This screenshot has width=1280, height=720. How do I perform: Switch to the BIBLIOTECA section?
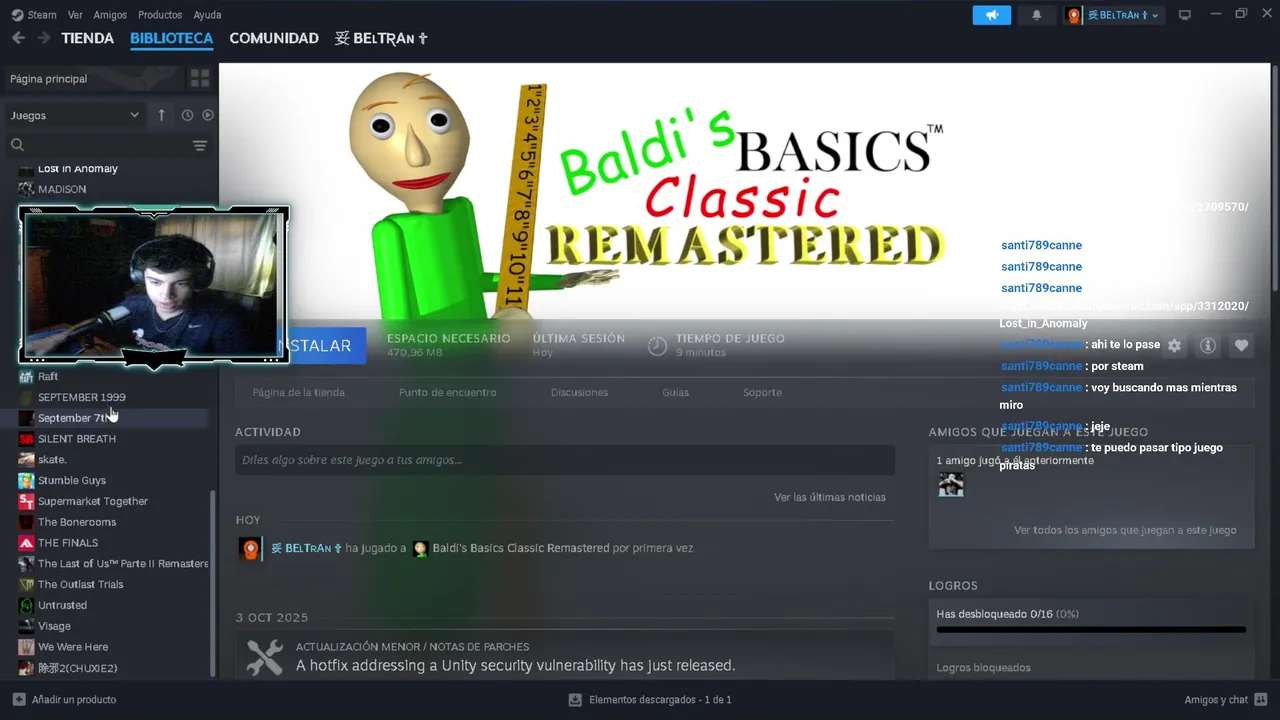(171, 38)
